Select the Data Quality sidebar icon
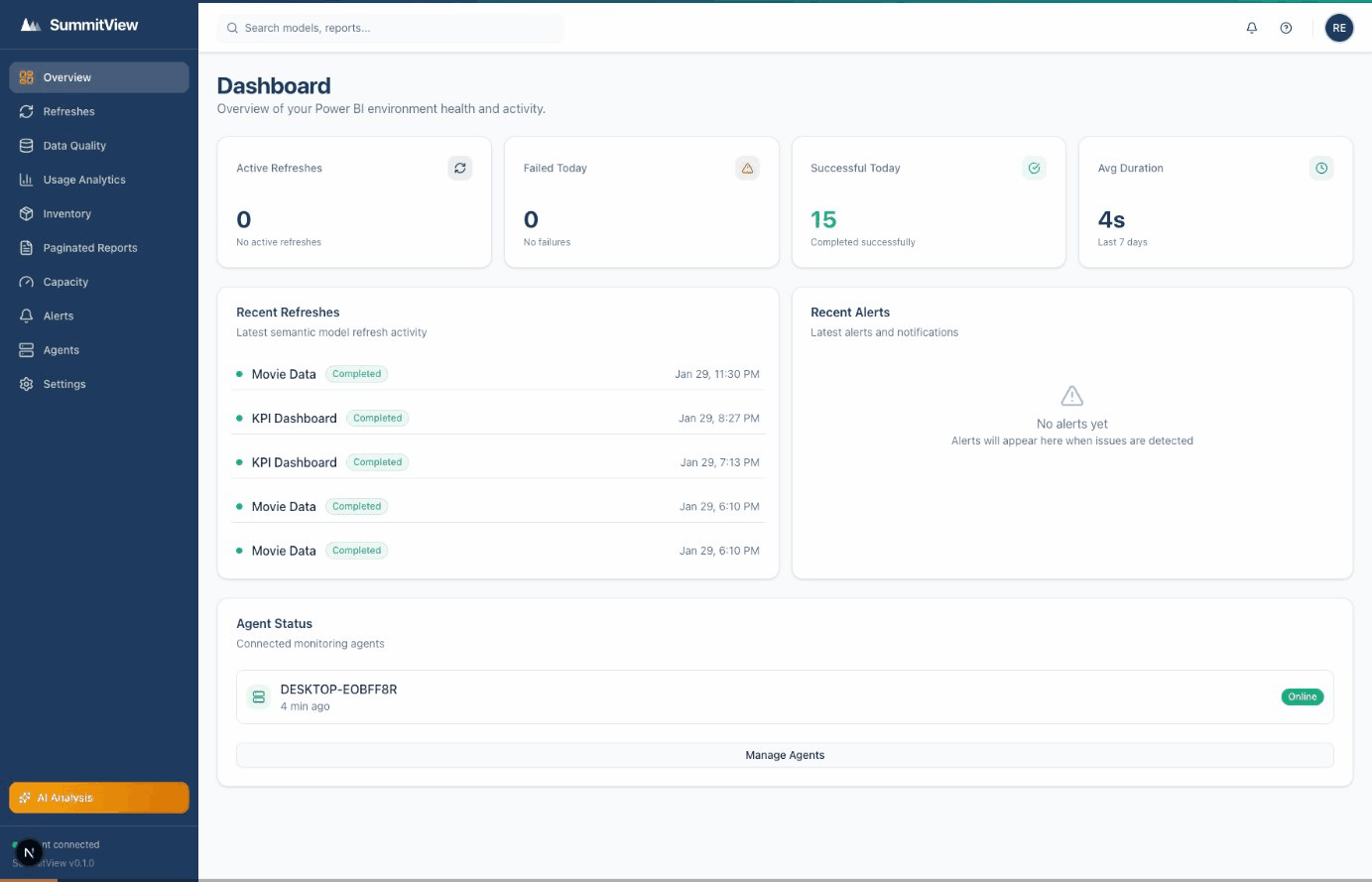This screenshot has height=882, width=1372. click(x=25, y=145)
